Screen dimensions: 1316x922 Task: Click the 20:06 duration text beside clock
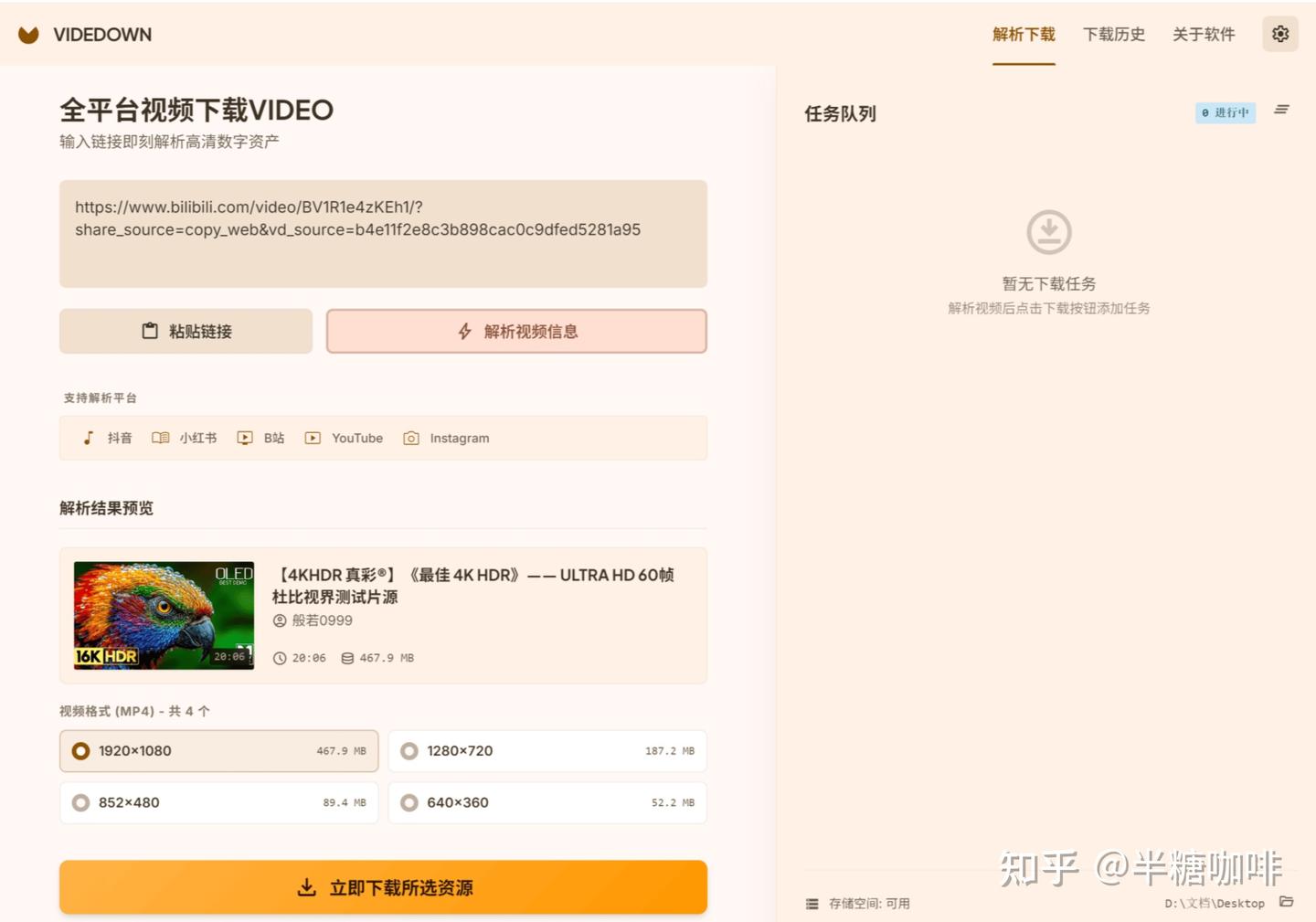[x=309, y=658]
